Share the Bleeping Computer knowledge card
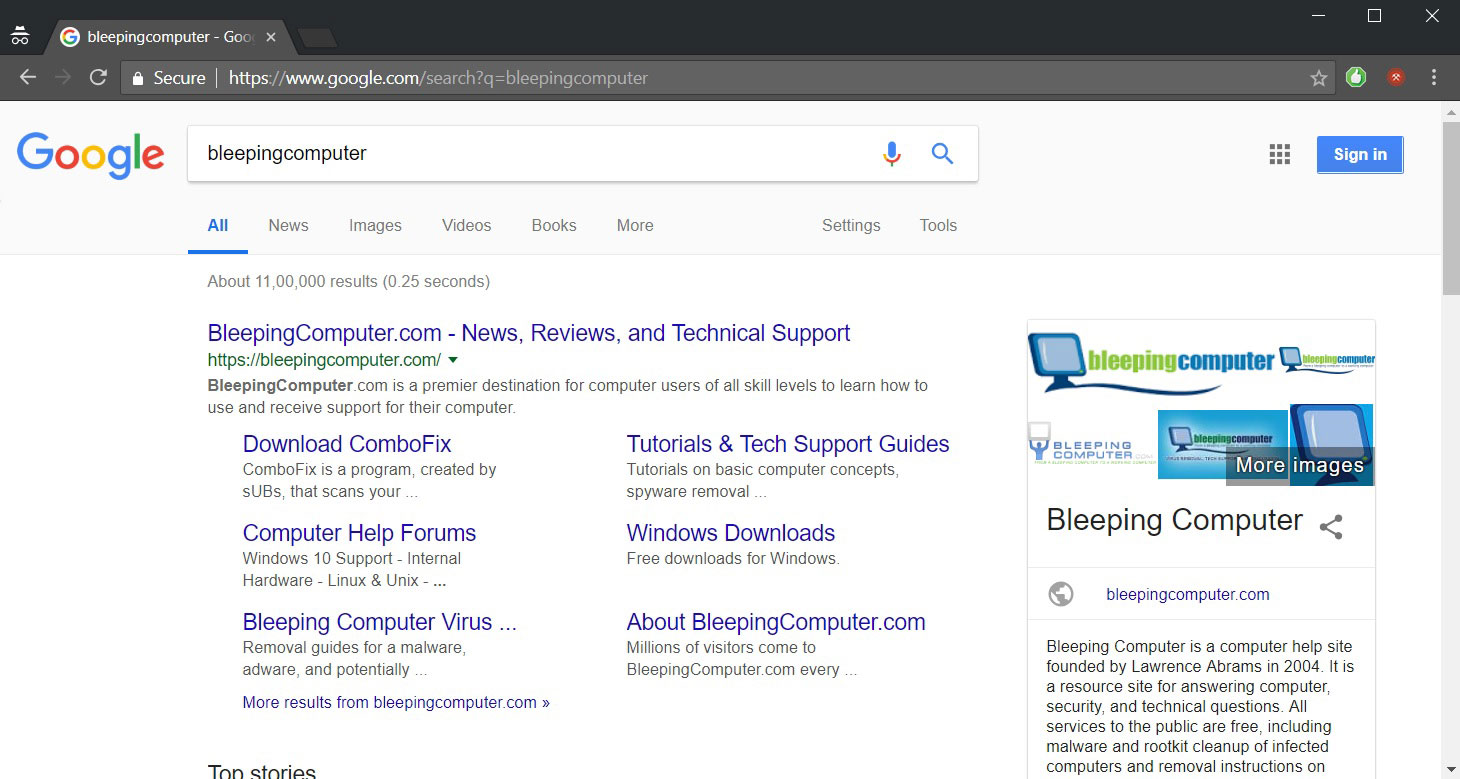 coord(1331,527)
